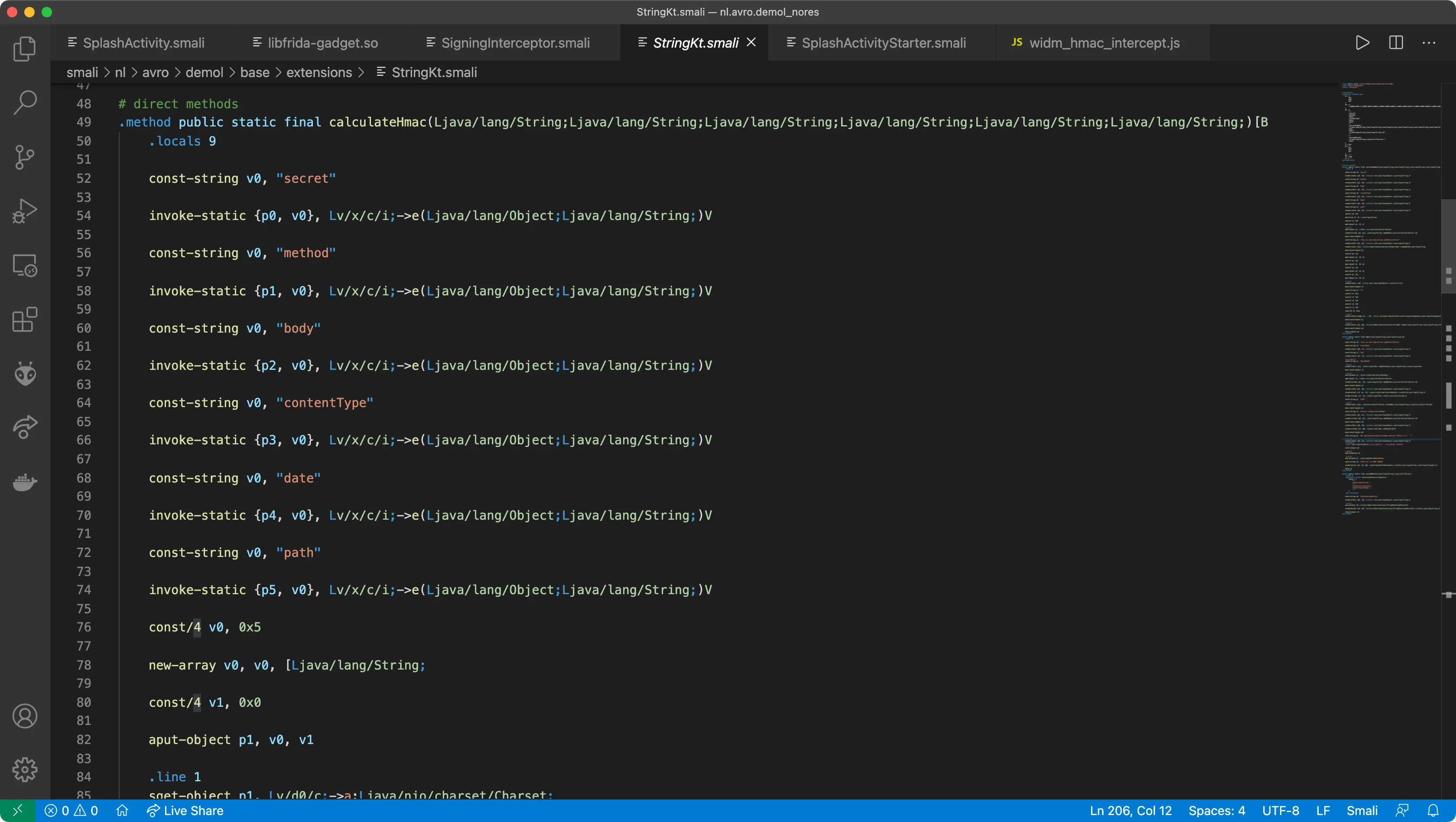
Task: Click the vertical scrollbar thumb
Action: pos(1448,246)
